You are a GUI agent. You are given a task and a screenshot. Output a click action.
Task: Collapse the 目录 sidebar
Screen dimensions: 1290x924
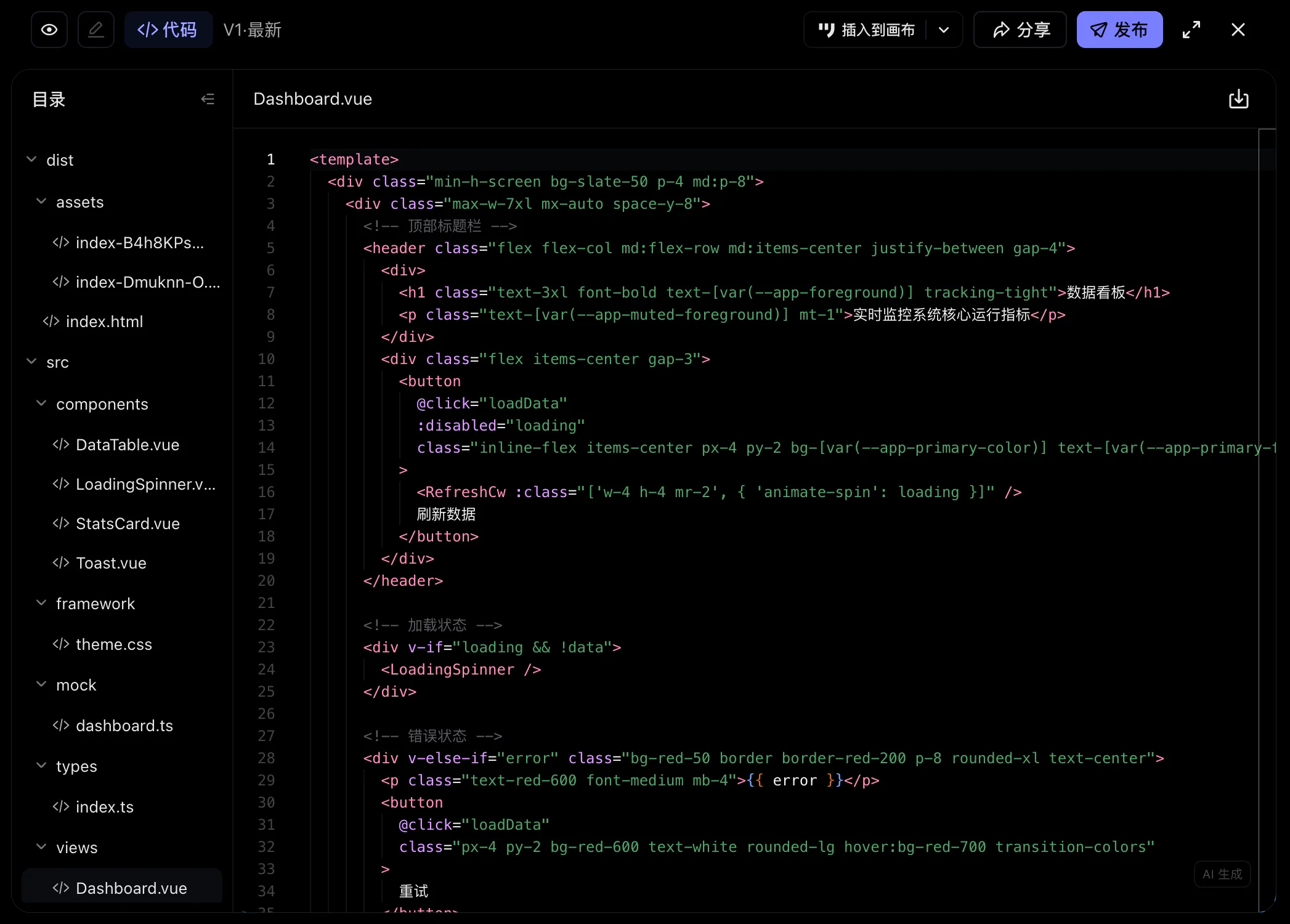point(208,99)
